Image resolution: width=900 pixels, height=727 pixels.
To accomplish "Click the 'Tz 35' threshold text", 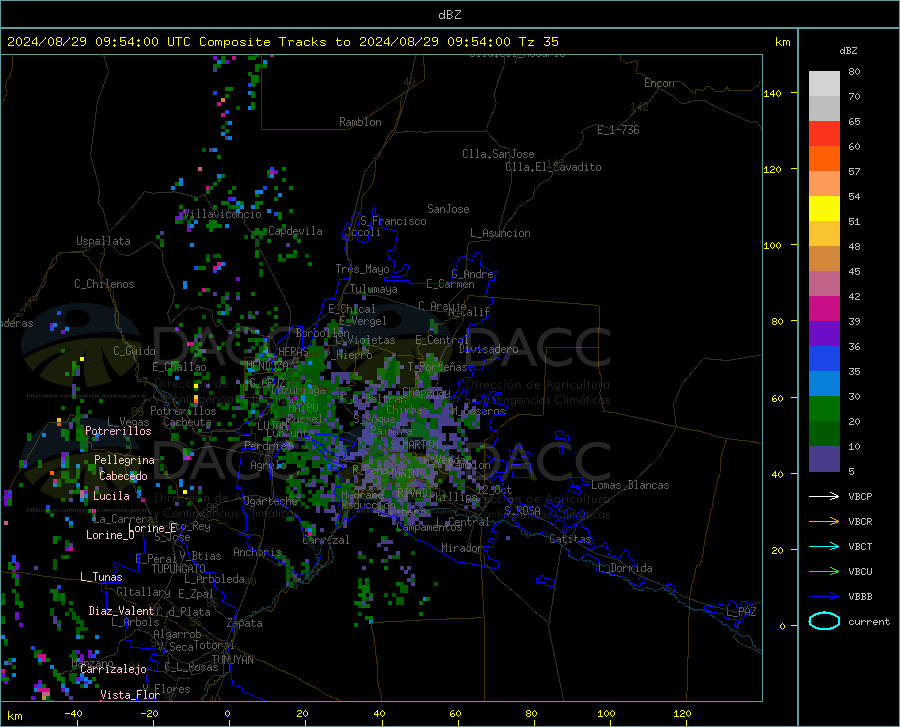I will pos(538,42).
